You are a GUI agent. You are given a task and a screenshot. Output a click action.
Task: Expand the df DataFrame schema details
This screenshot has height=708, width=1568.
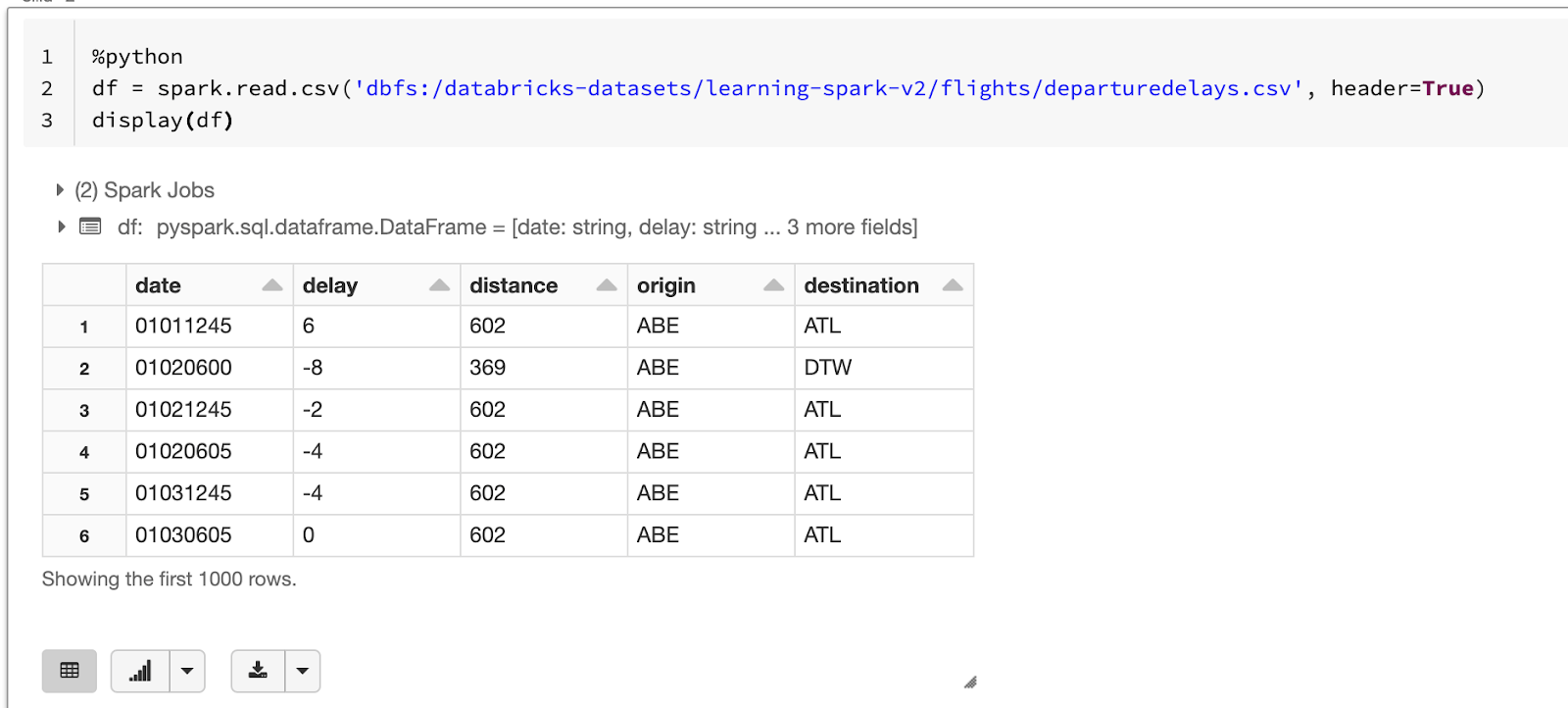pyautogui.click(x=61, y=227)
